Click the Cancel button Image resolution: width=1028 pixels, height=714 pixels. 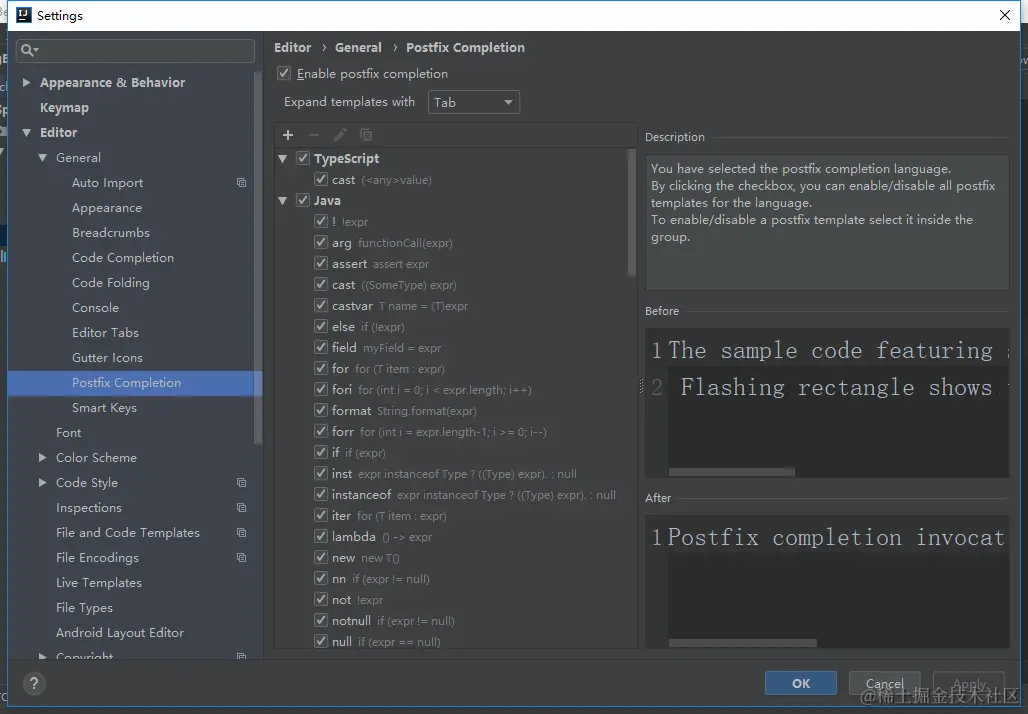coord(884,684)
